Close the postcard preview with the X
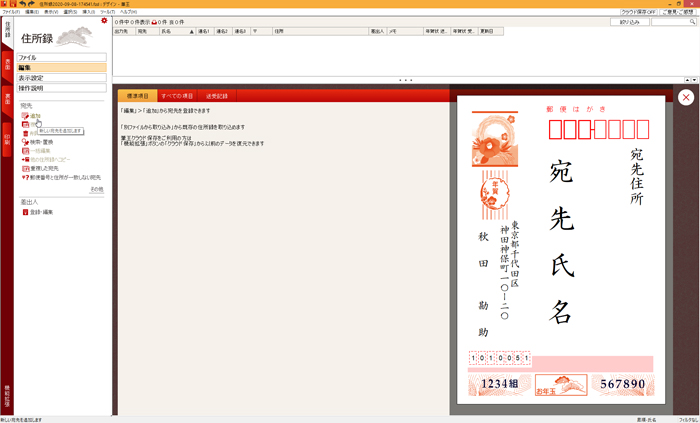700x423 pixels. click(685, 97)
